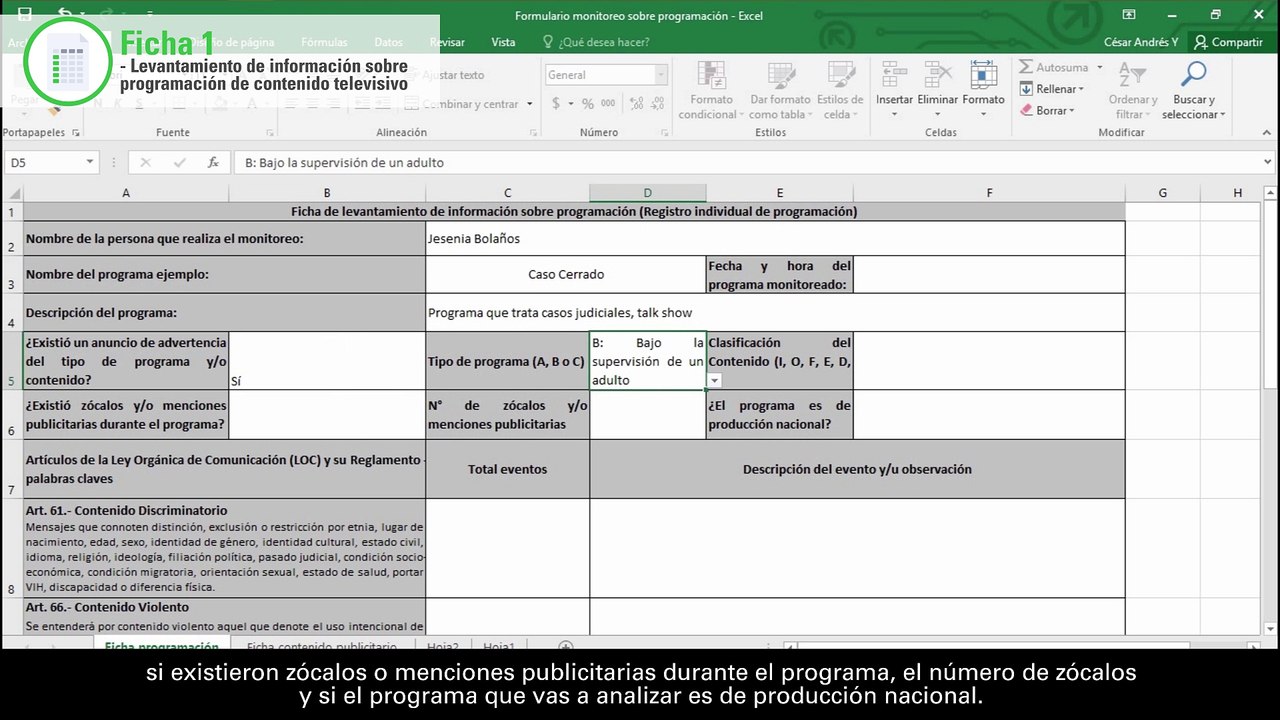The width and height of the screenshot is (1280, 720).
Task: Click empty cell beside N° de zócalos
Action: pos(648,414)
